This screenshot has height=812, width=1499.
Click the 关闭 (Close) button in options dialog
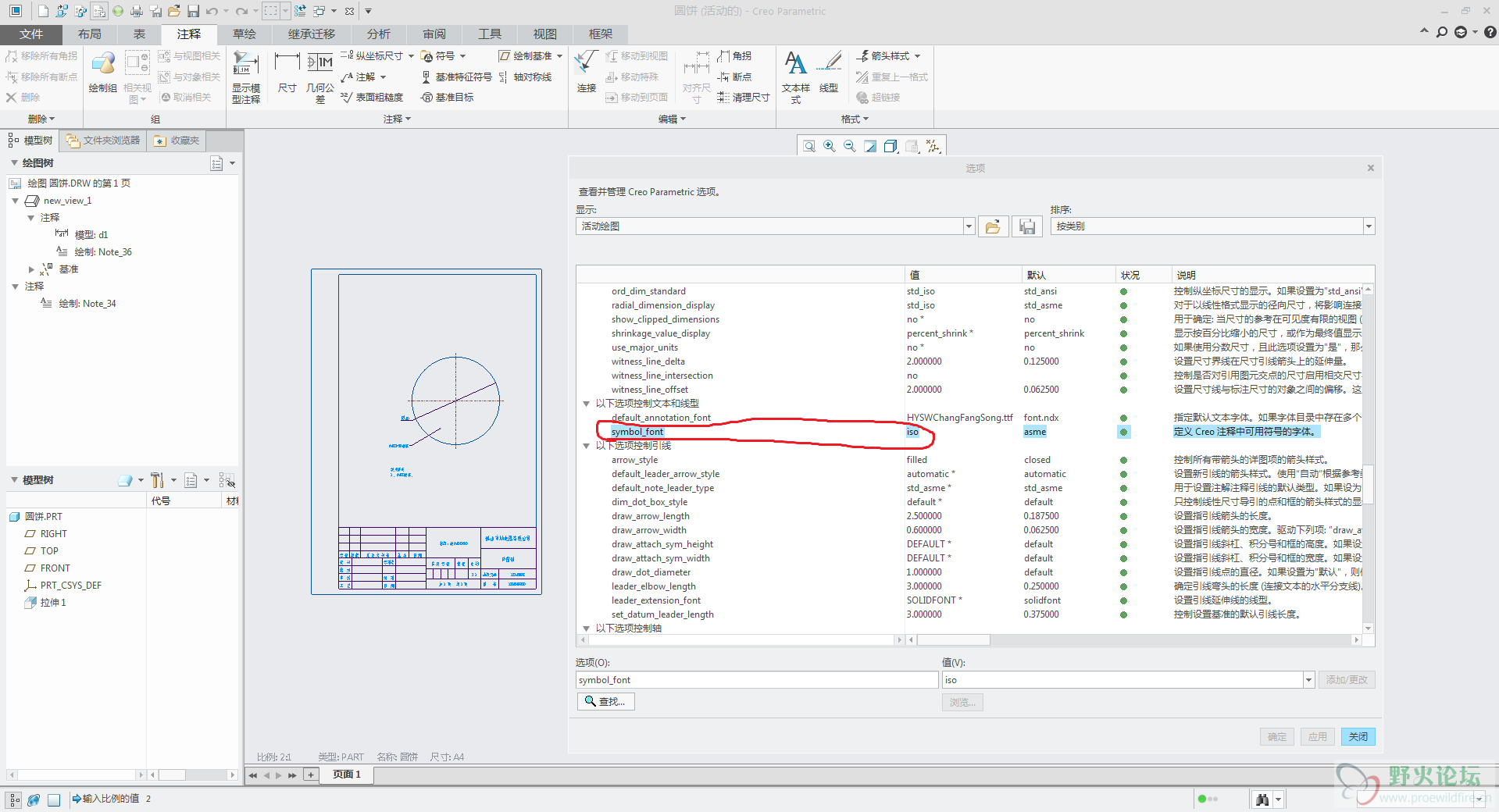pyautogui.click(x=1358, y=736)
